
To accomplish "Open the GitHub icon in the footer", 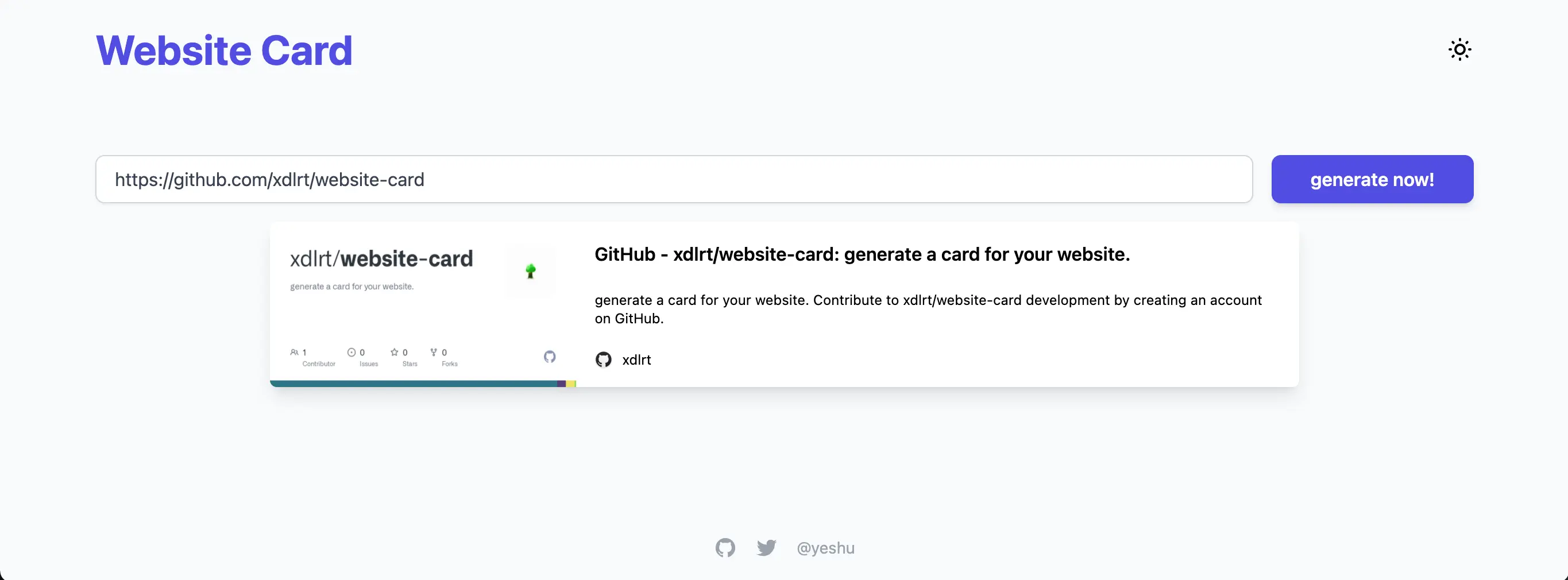I will [x=725, y=548].
